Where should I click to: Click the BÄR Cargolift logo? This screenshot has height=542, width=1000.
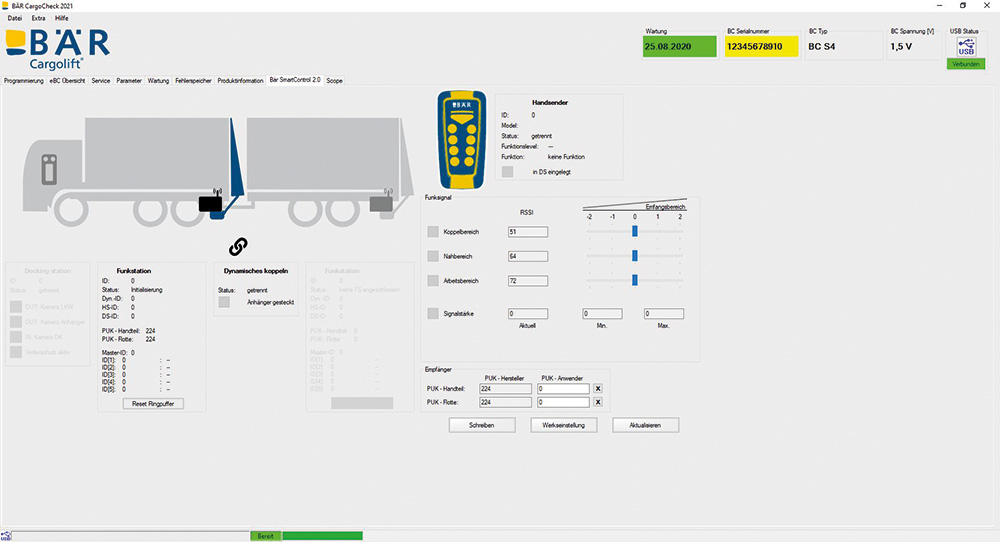coord(58,48)
